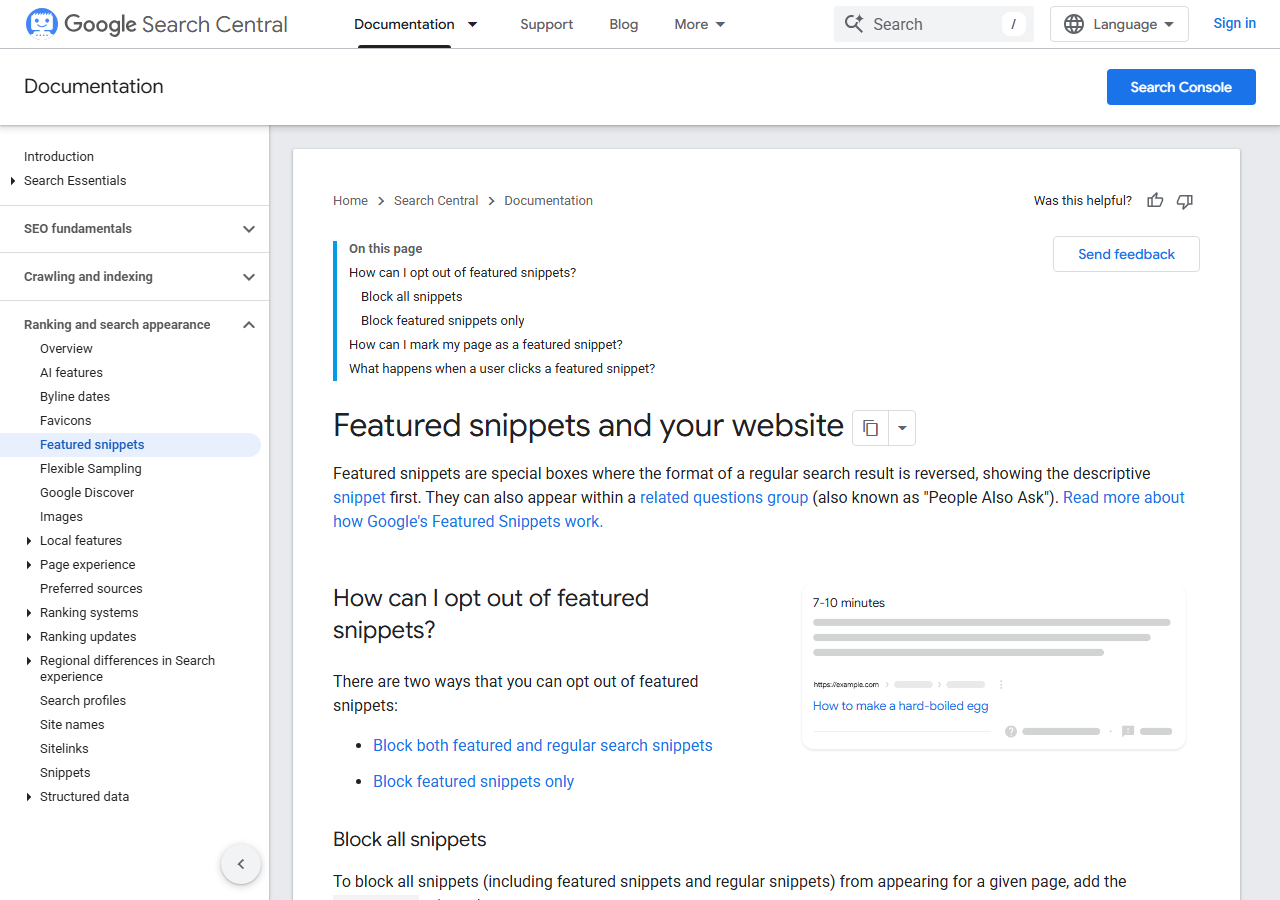Open the More menu
The height and width of the screenshot is (900, 1280).
coord(700,24)
